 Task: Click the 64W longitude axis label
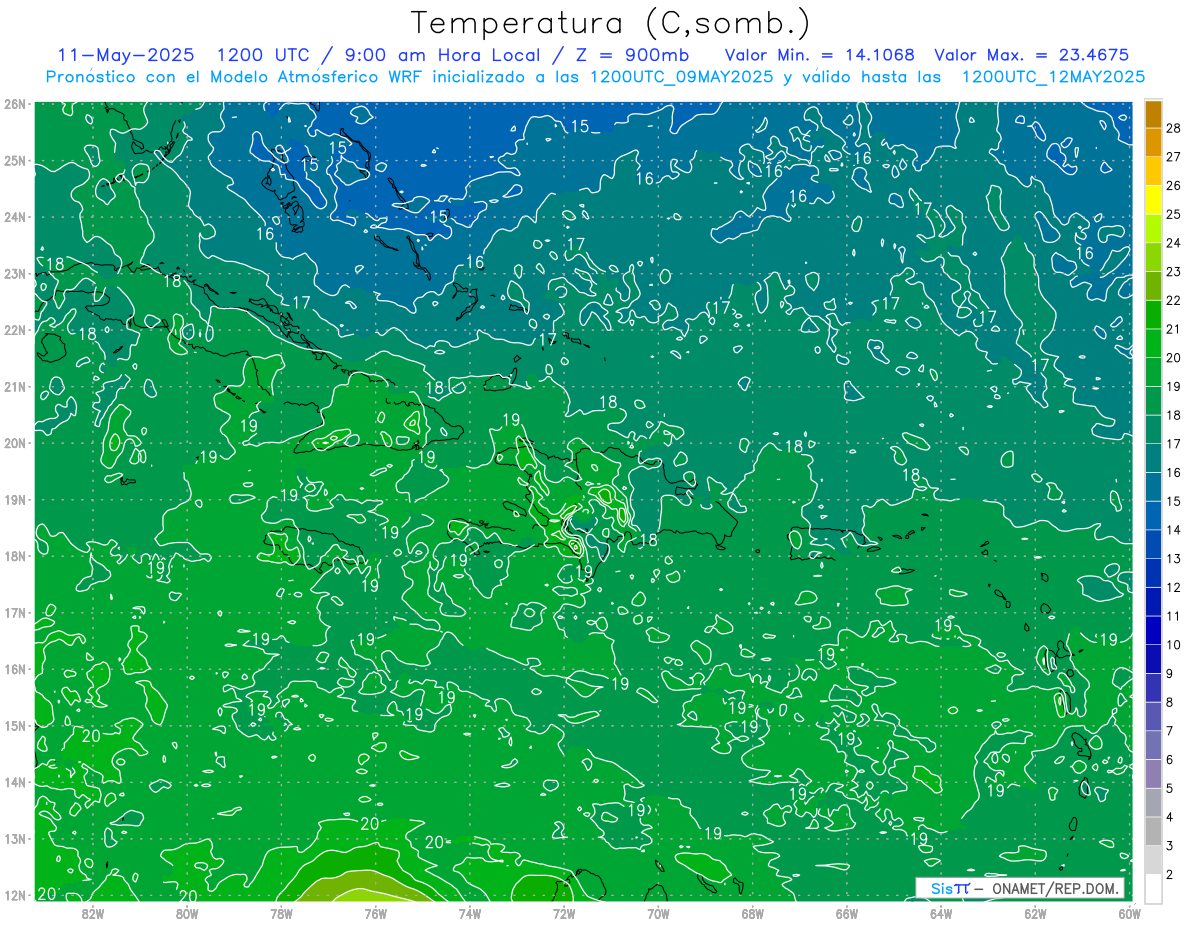[x=940, y=913]
